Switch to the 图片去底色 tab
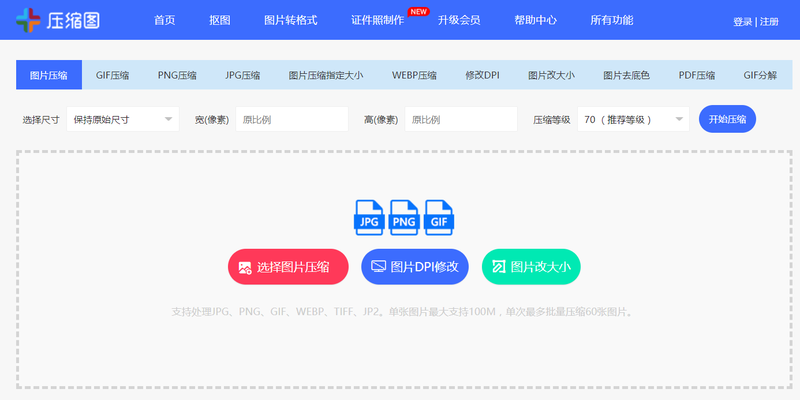The image size is (800, 400). tap(627, 75)
